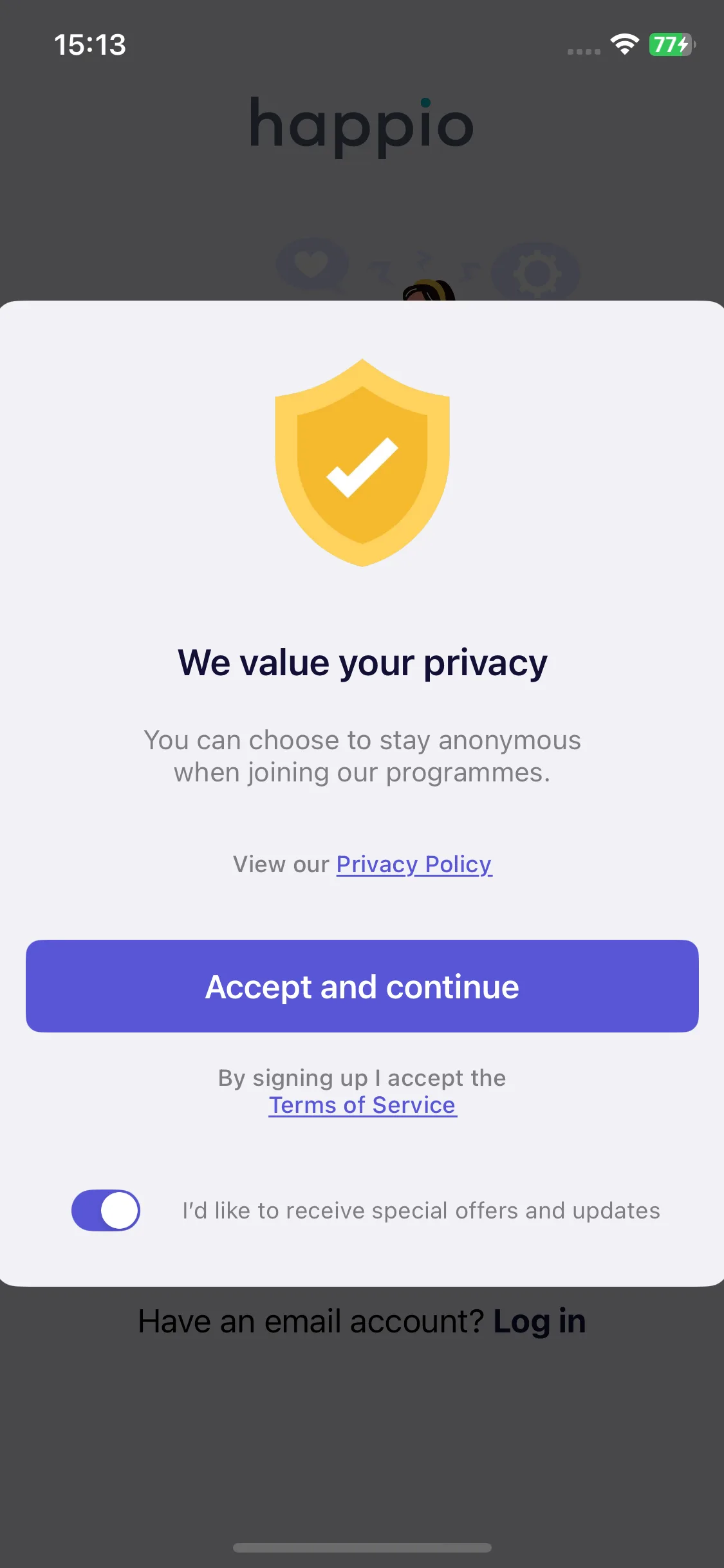Tap the dimmed gear bubble icon

pos(537,273)
